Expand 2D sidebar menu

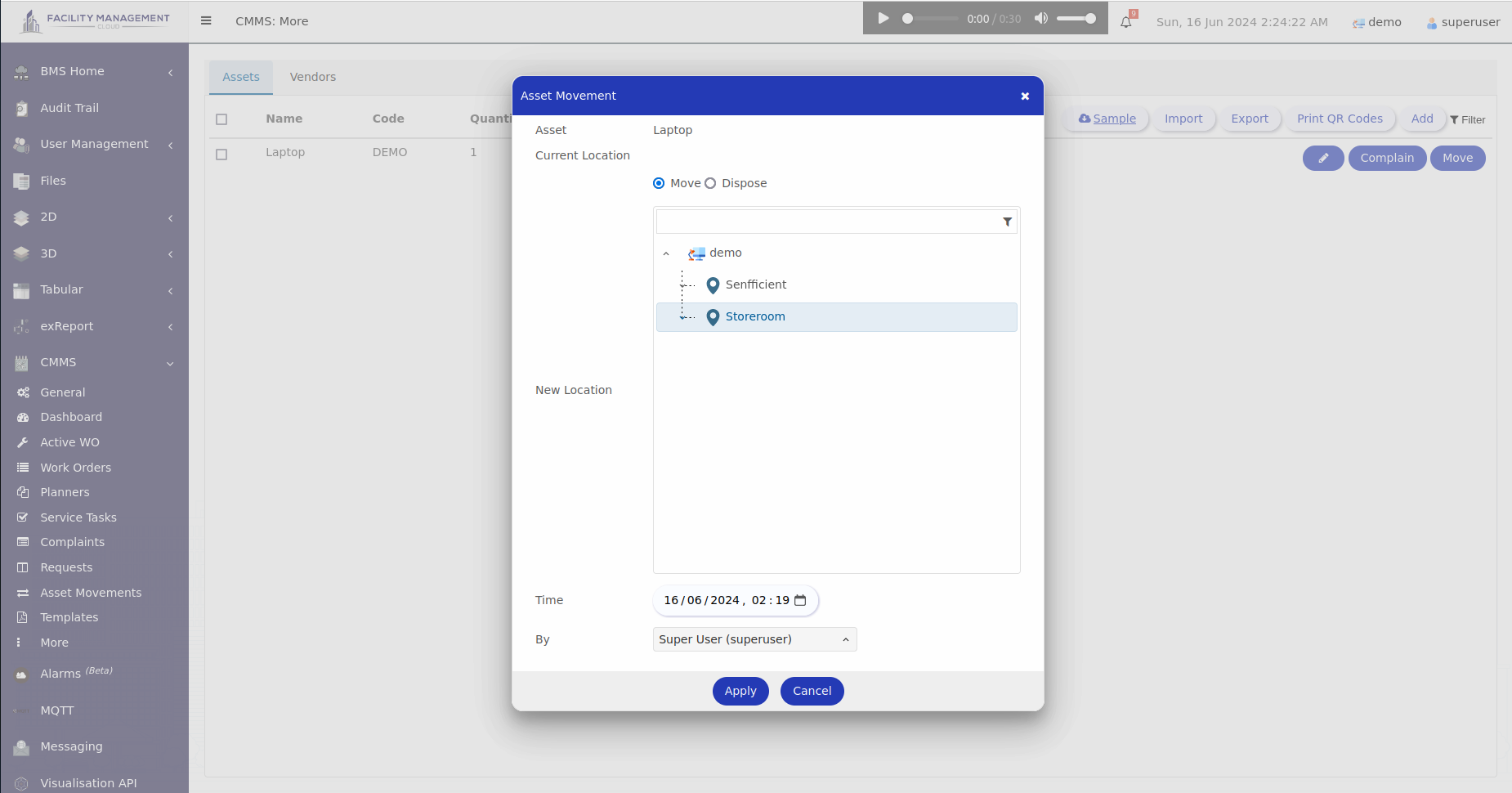(94, 217)
